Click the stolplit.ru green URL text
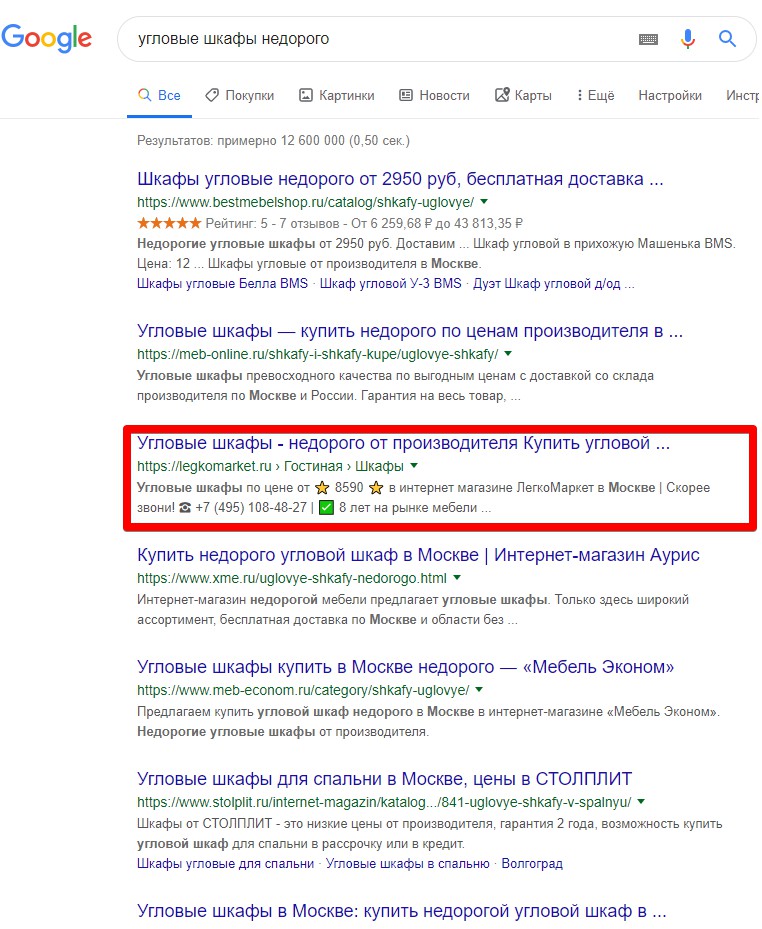The image size is (762, 929). click(384, 802)
